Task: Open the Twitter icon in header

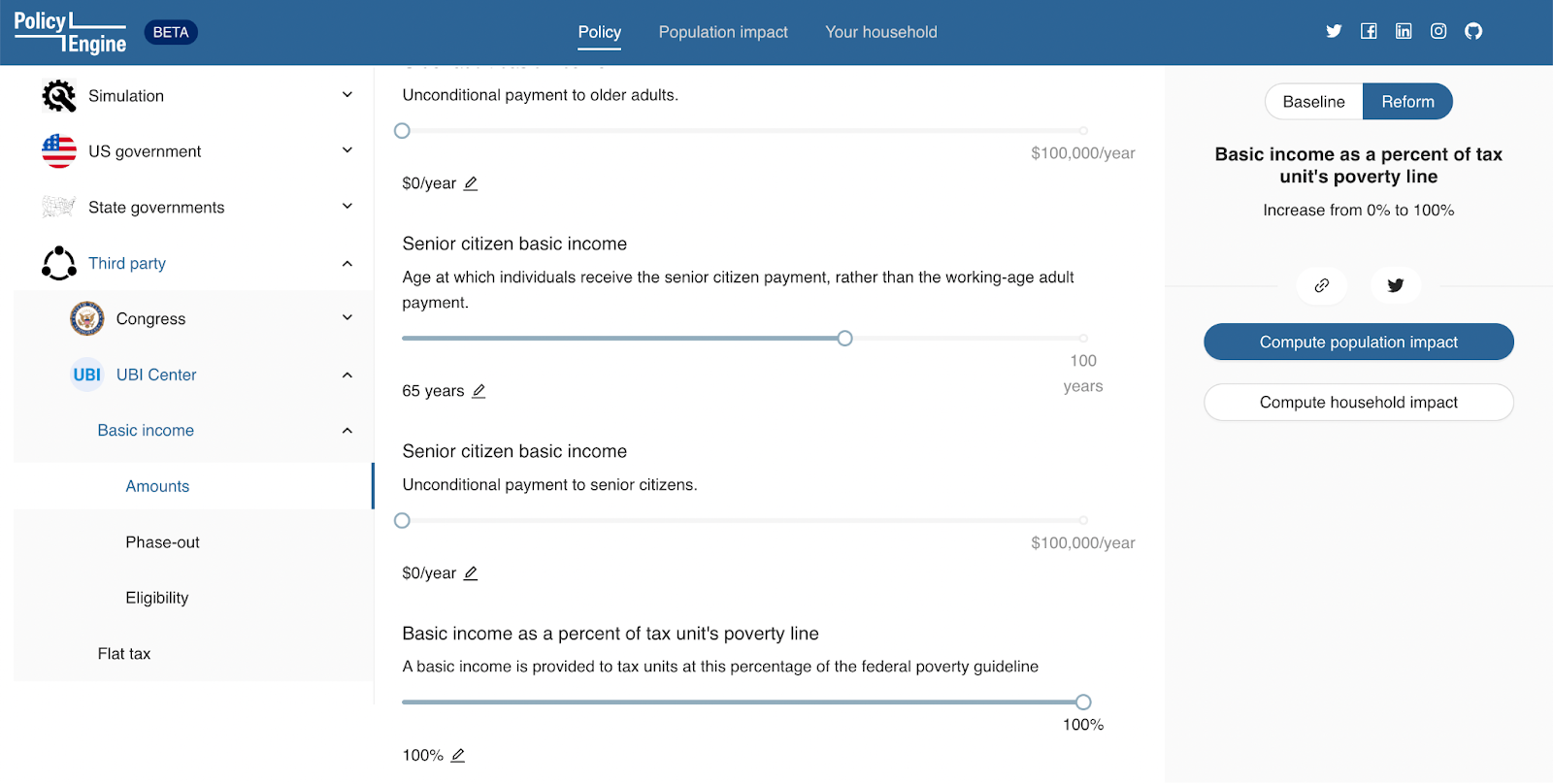Action: 1334,31
